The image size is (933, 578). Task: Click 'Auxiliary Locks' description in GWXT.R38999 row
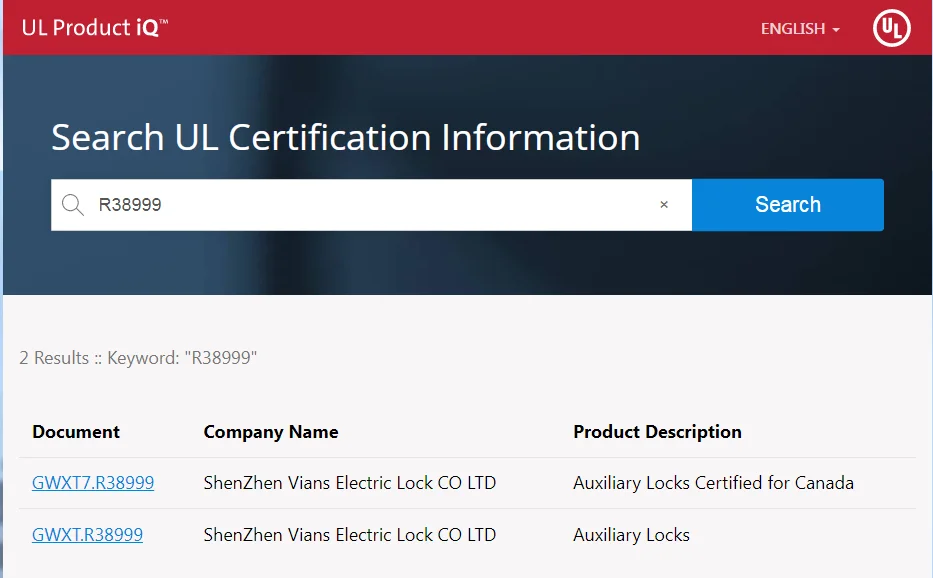pos(631,535)
